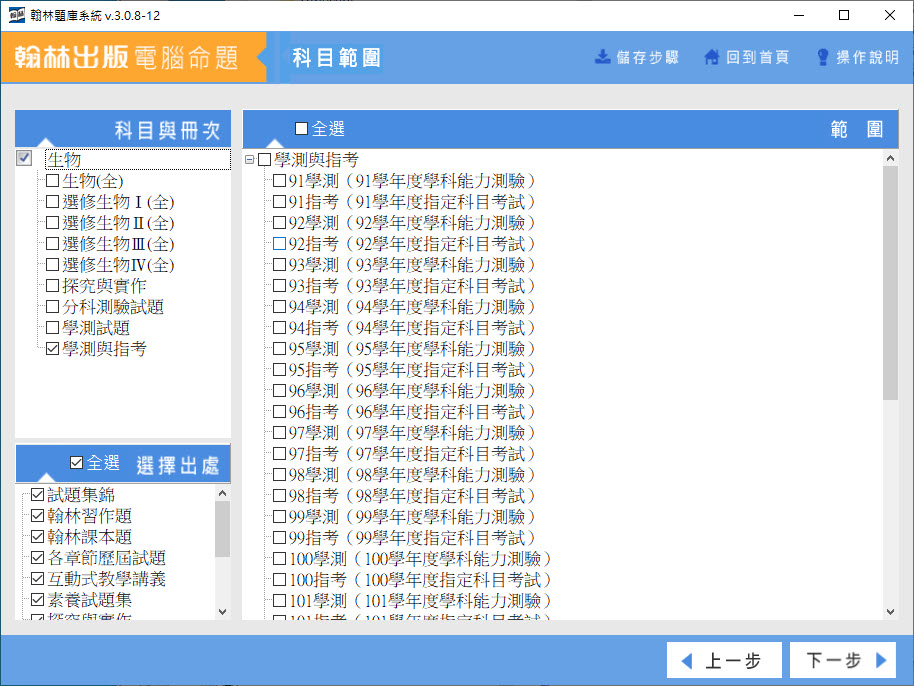Check the 全選 box in 範圍 header
The height and width of the screenshot is (686, 914).
click(302, 129)
